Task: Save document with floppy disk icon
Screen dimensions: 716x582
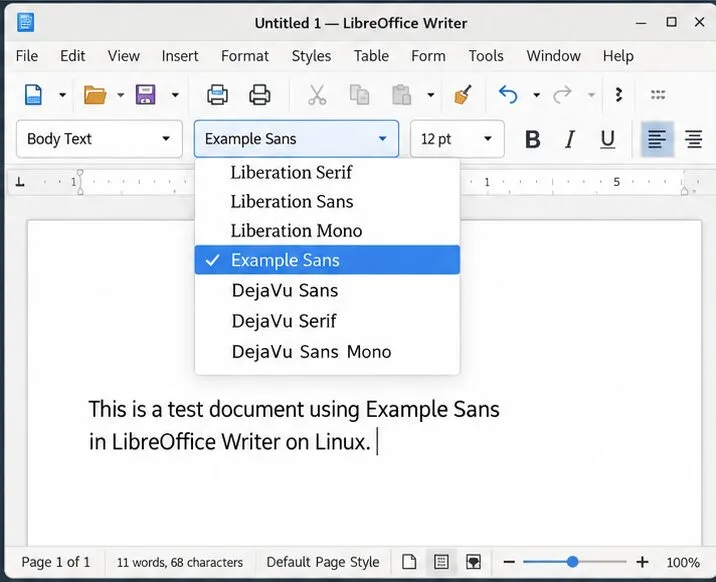Action: coord(146,95)
